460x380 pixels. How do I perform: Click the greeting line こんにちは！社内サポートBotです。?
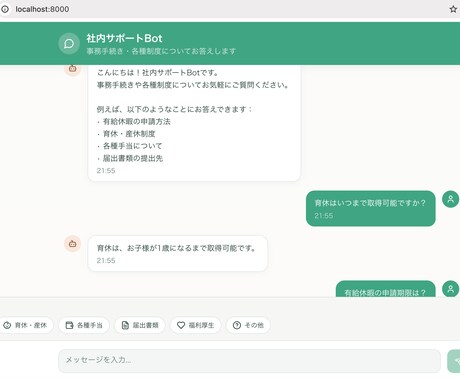coord(158,72)
